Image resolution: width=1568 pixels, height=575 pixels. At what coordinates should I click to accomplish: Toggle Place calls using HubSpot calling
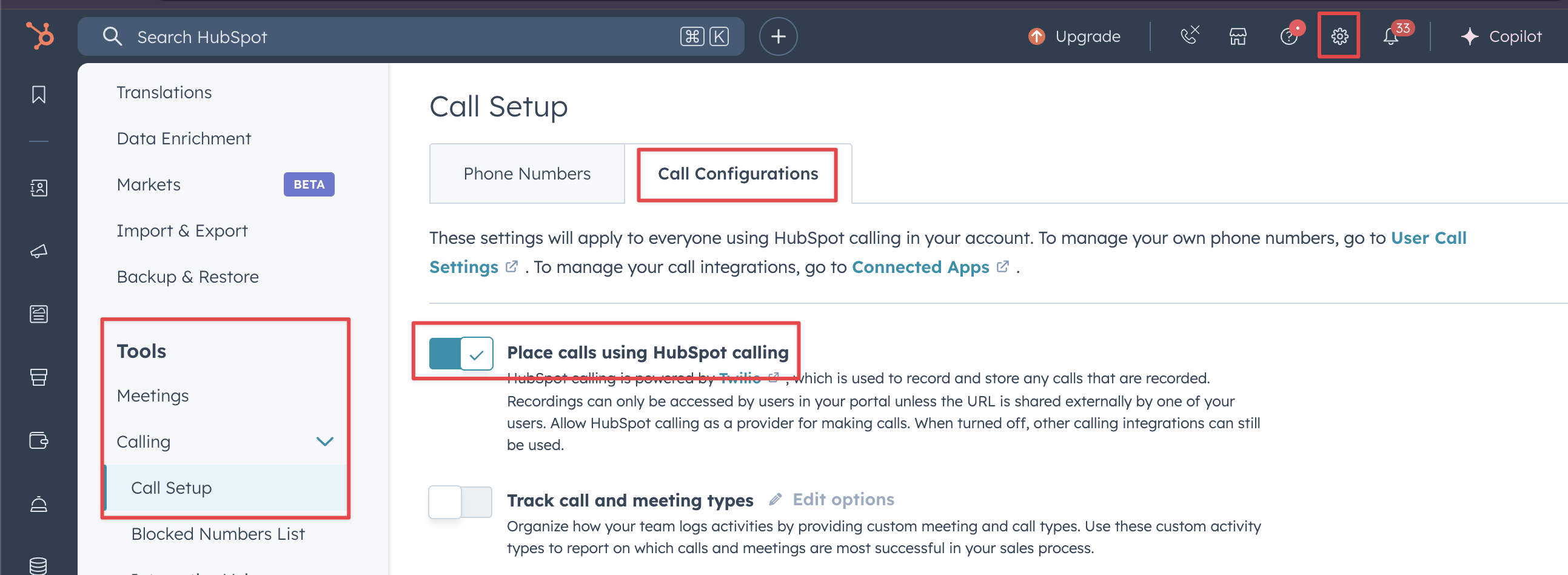click(x=461, y=353)
